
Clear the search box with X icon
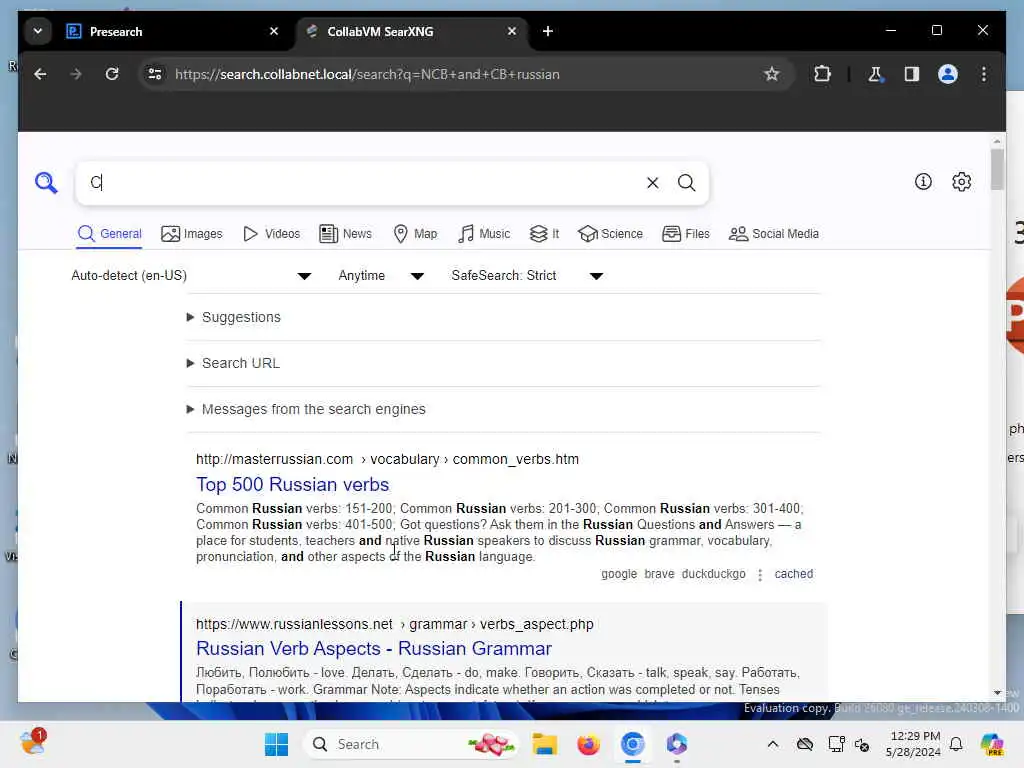652,183
